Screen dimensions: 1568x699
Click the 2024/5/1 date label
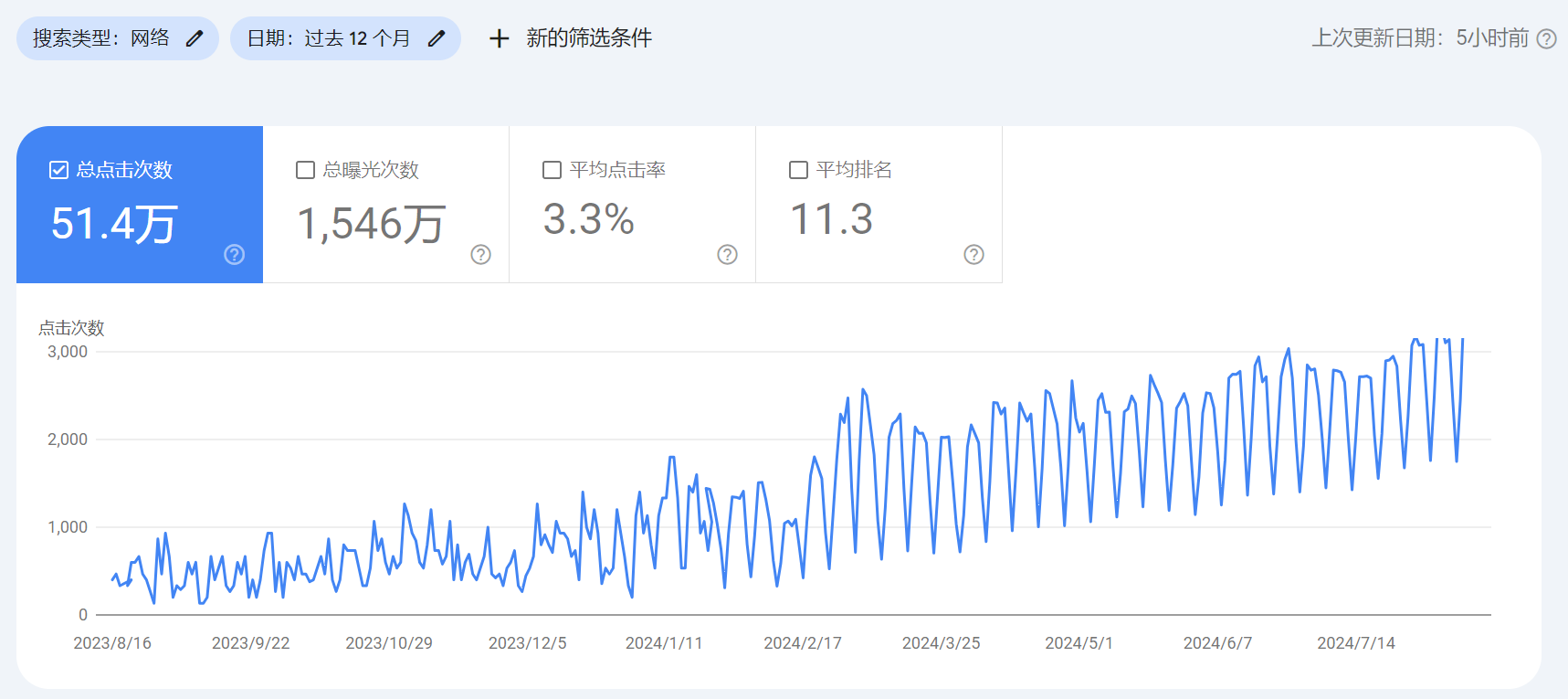pyautogui.click(x=1079, y=643)
